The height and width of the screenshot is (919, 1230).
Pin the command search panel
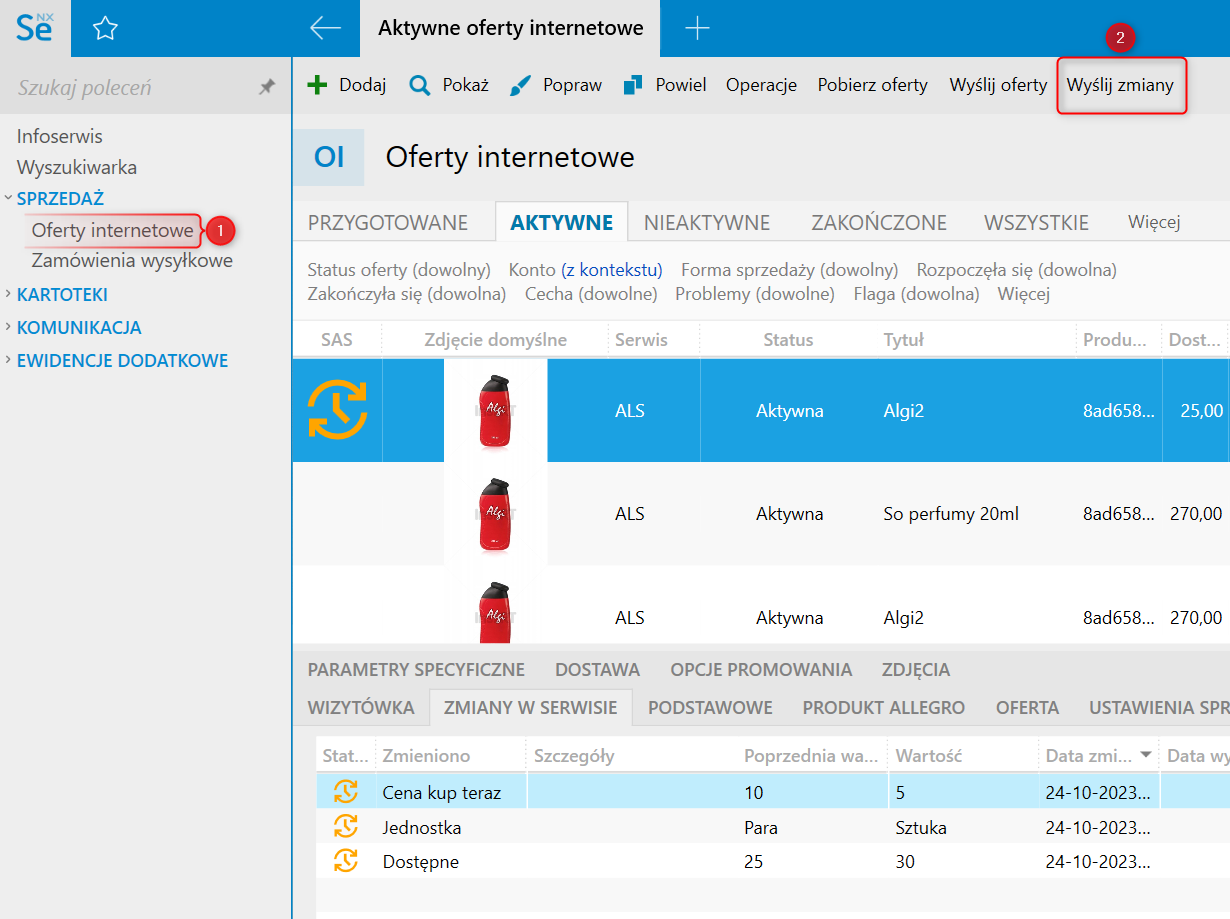(267, 88)
